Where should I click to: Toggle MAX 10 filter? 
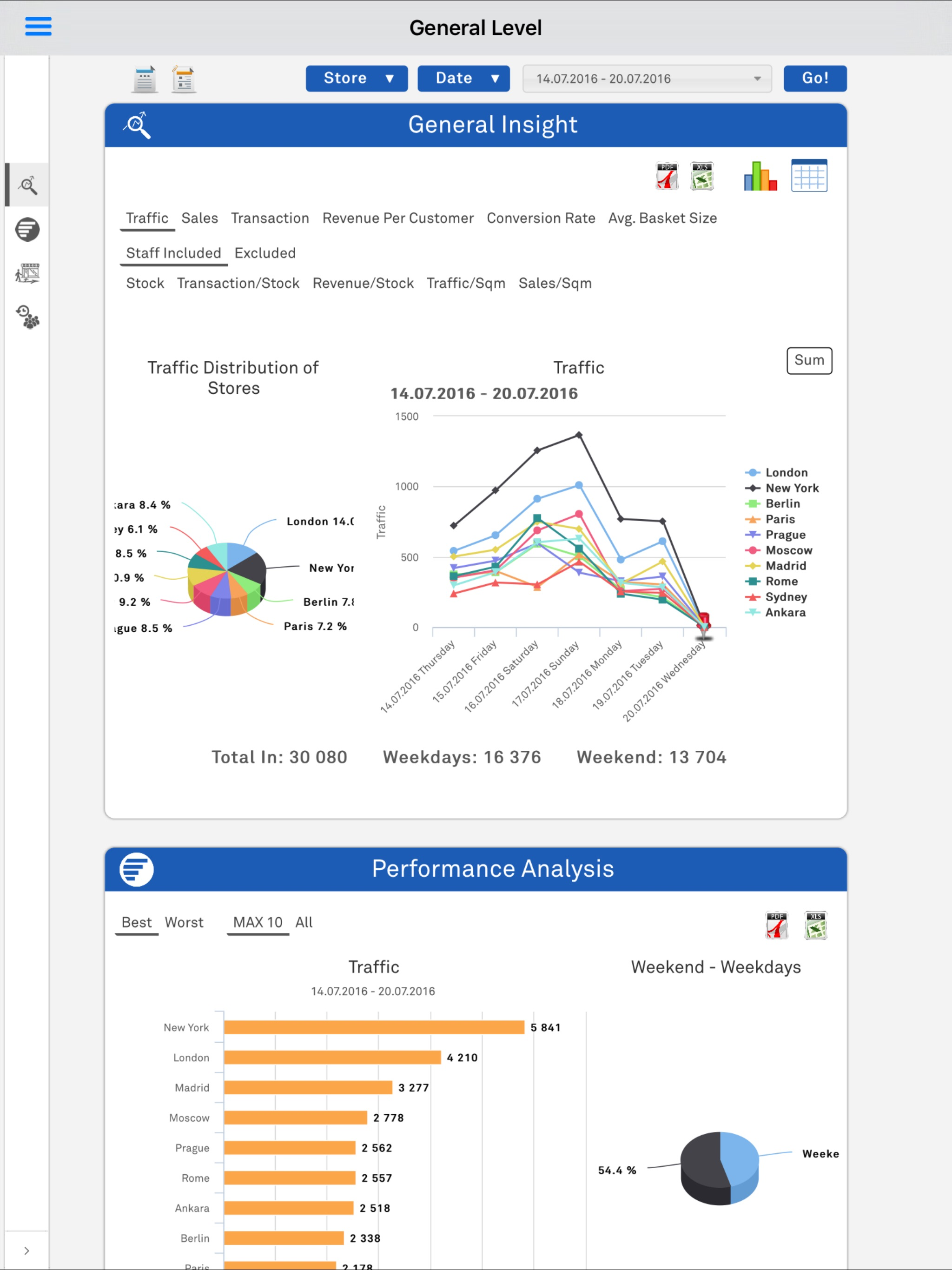258,922
